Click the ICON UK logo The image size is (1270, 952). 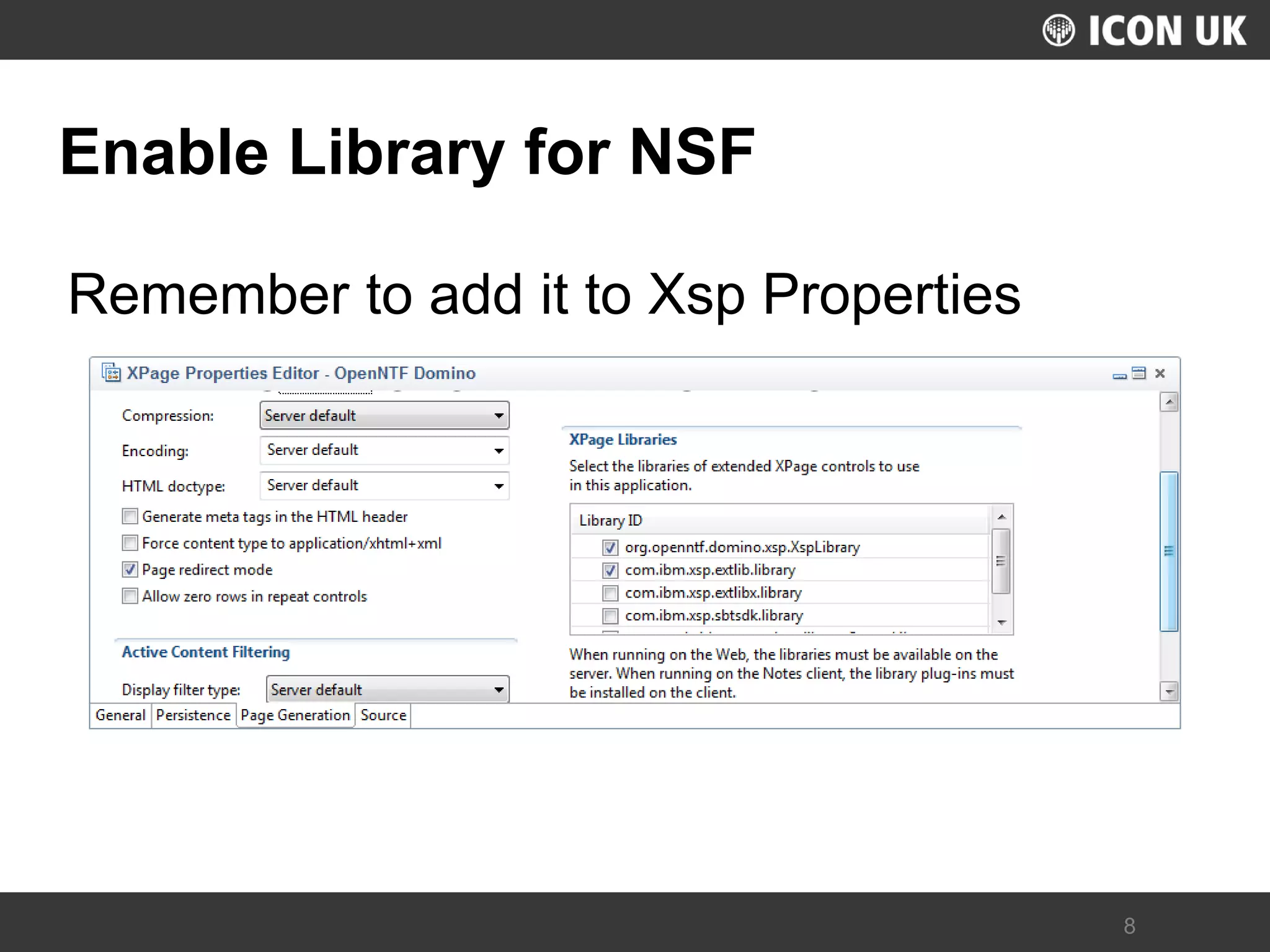(x=1144, y=30)
